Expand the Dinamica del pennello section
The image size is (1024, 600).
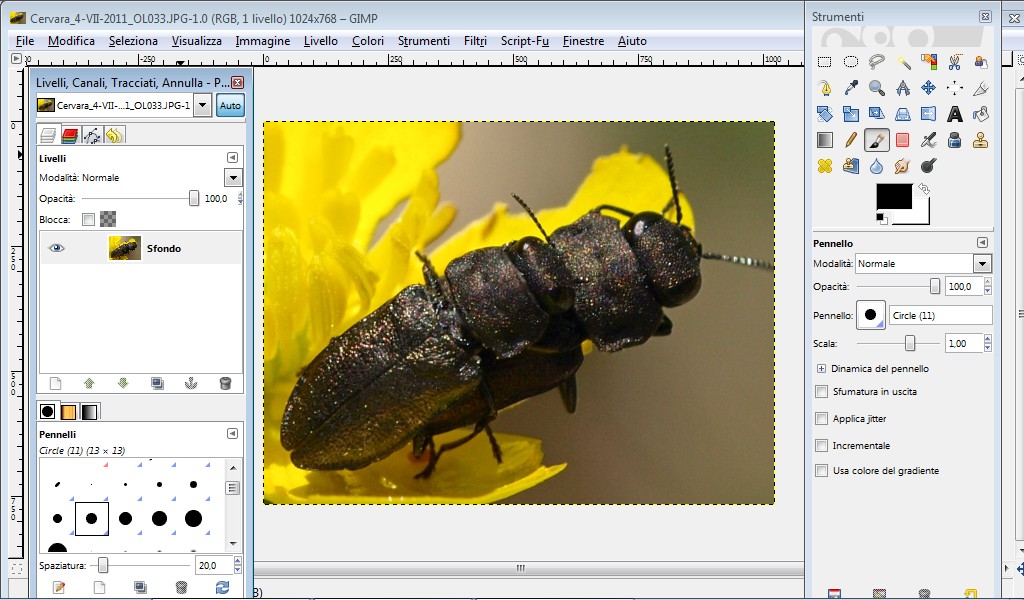click(x=822, y=369)
